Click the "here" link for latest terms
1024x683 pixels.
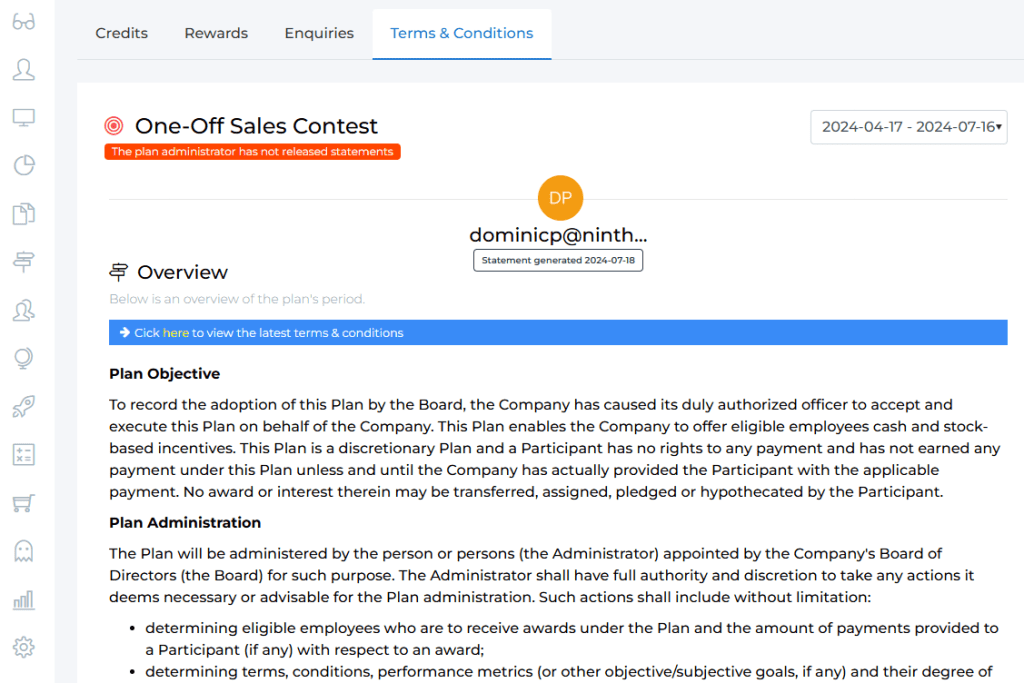coord(176,333)
